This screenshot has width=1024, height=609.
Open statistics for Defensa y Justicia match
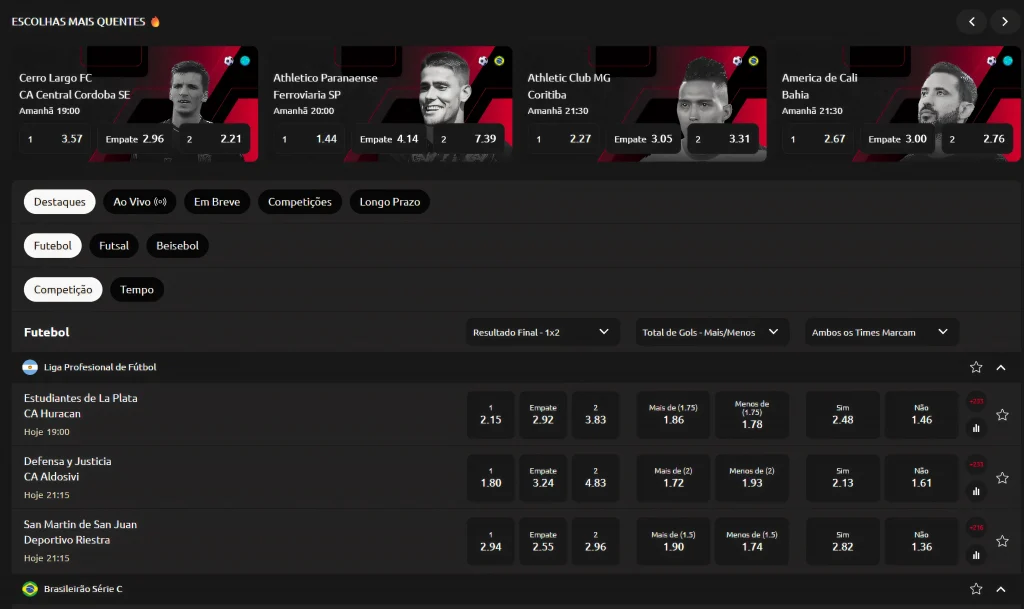coord(976,492)
